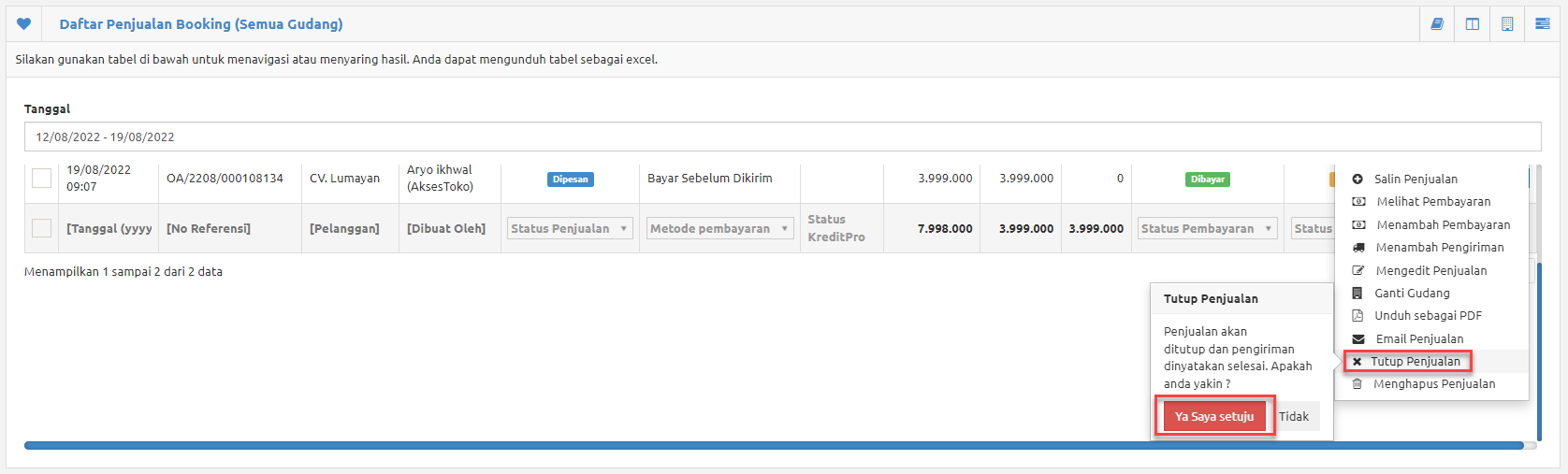Toggle the checkbox in the filter row
Screen dimensions: 1568x474
[x=42, y=228]
